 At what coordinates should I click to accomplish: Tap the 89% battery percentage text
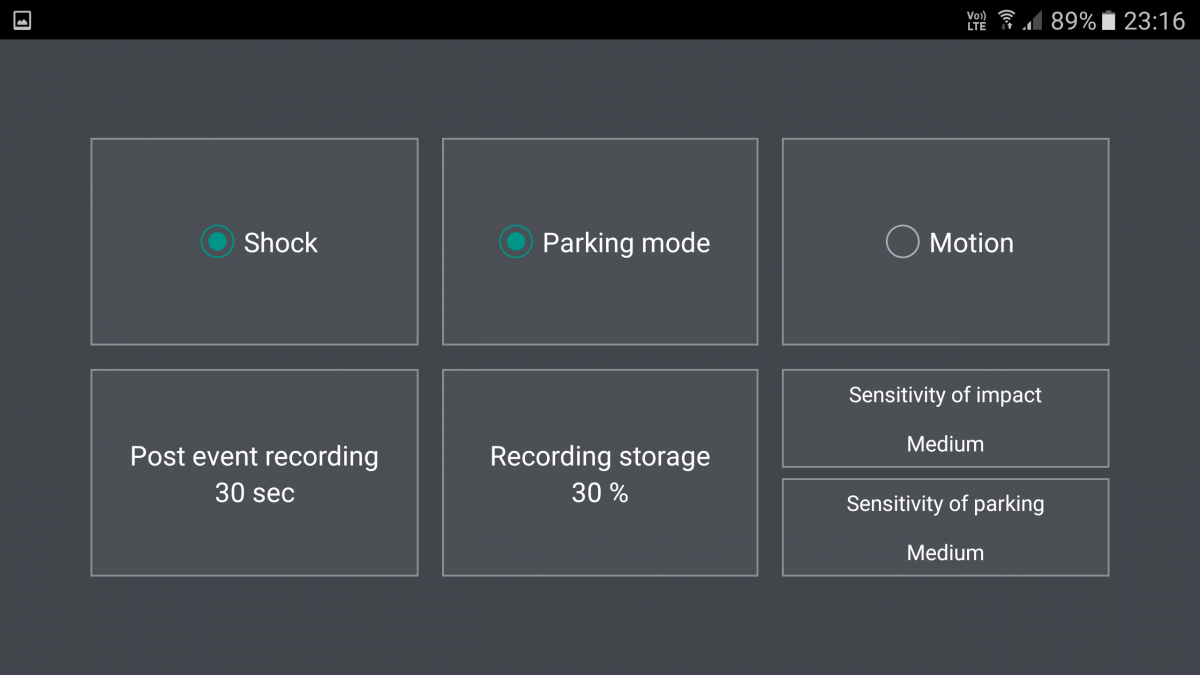click(x=1073, y=21)
